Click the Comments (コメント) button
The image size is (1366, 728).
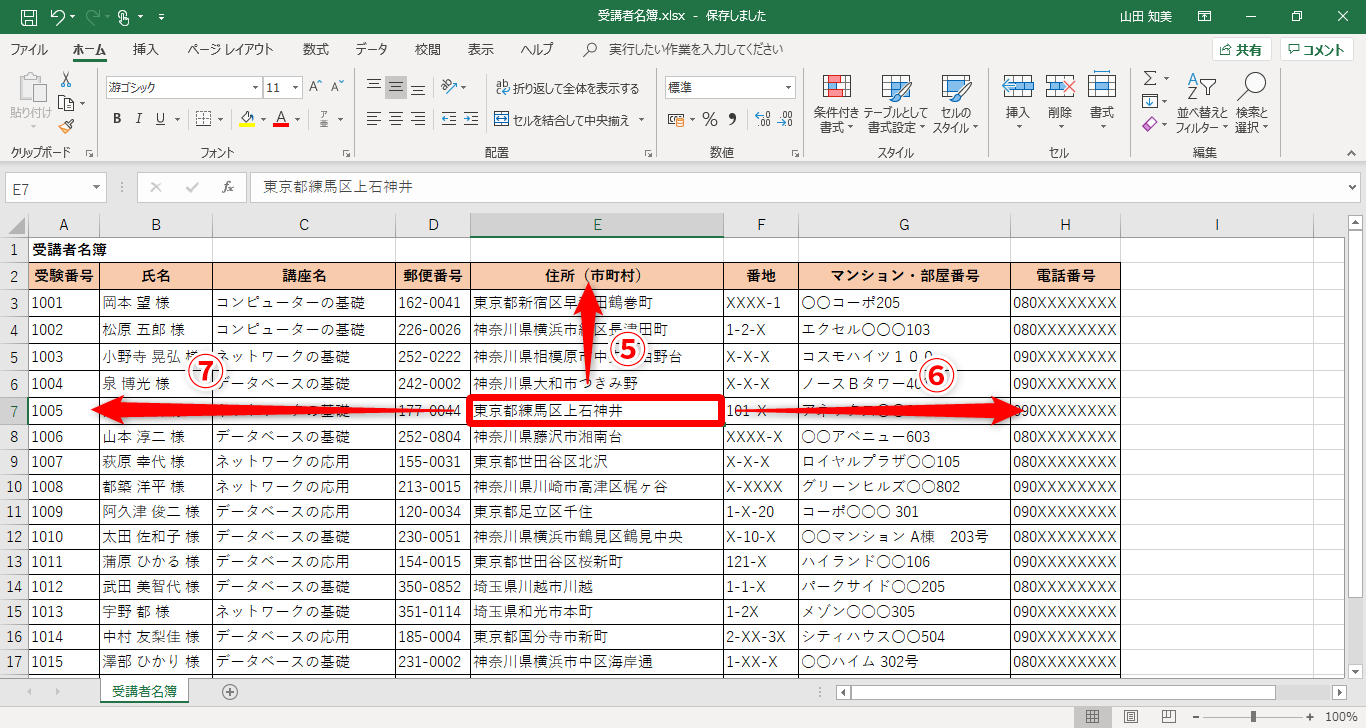pyautogui.click(x=1317, y=50)
